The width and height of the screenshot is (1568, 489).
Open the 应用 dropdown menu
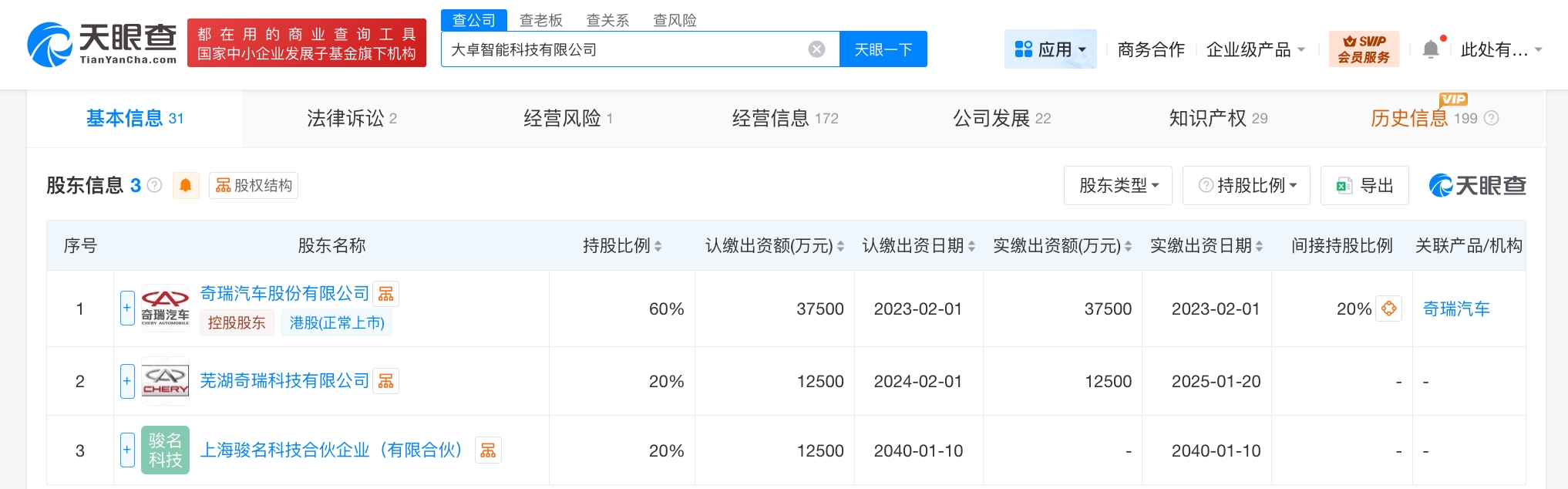pos(1050,49)
